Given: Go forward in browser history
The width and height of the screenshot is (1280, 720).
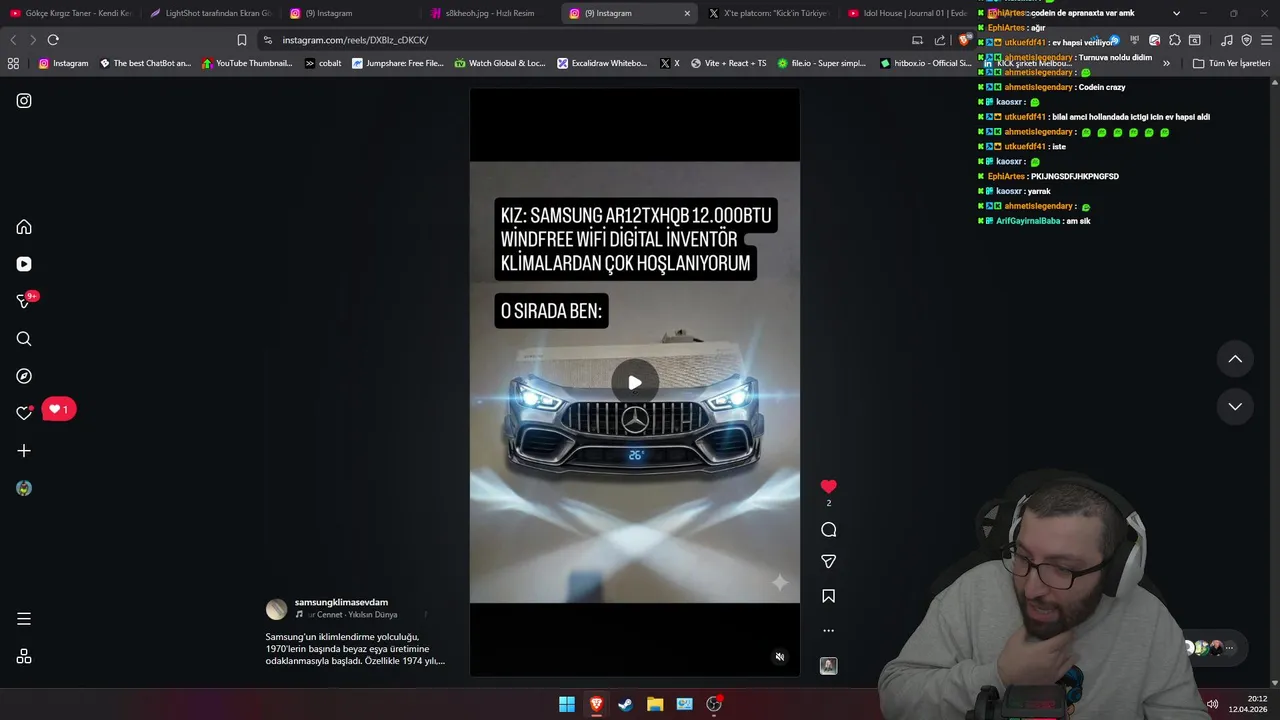Looking at the screenshot, I should point(33,40).
